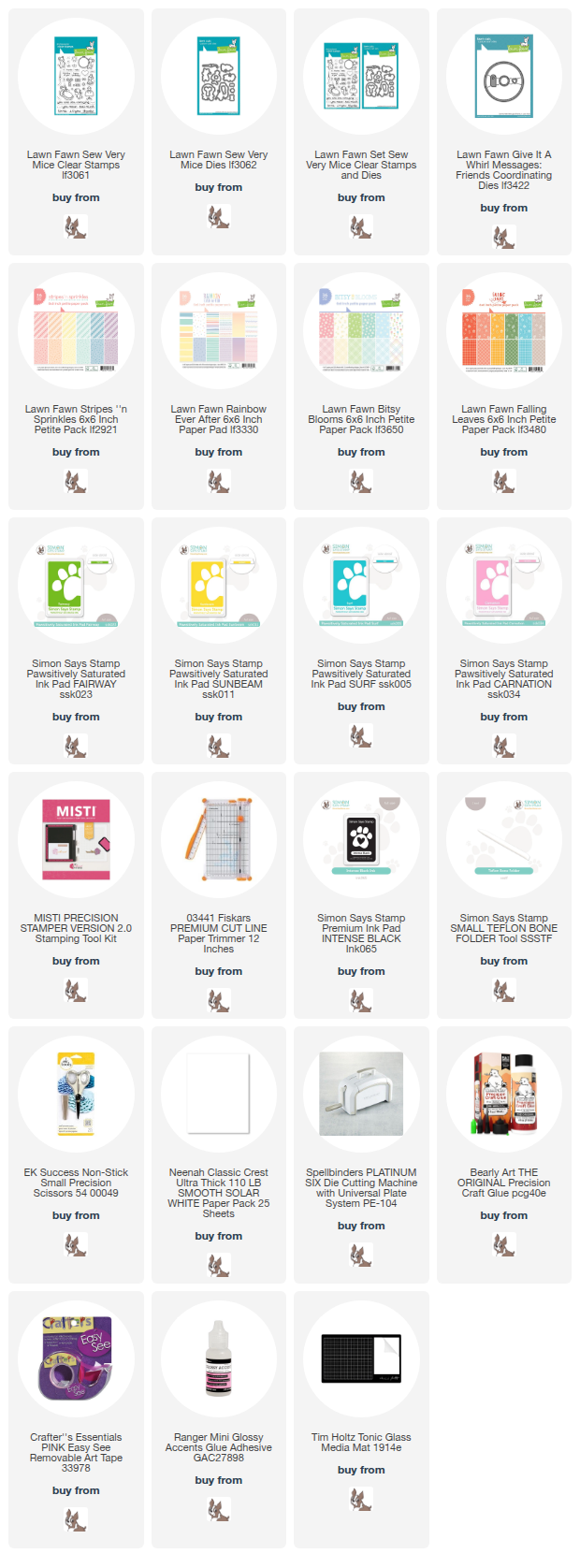
Task: Click store icon under MISTI Precision Stamper
Action: point(76,991)
